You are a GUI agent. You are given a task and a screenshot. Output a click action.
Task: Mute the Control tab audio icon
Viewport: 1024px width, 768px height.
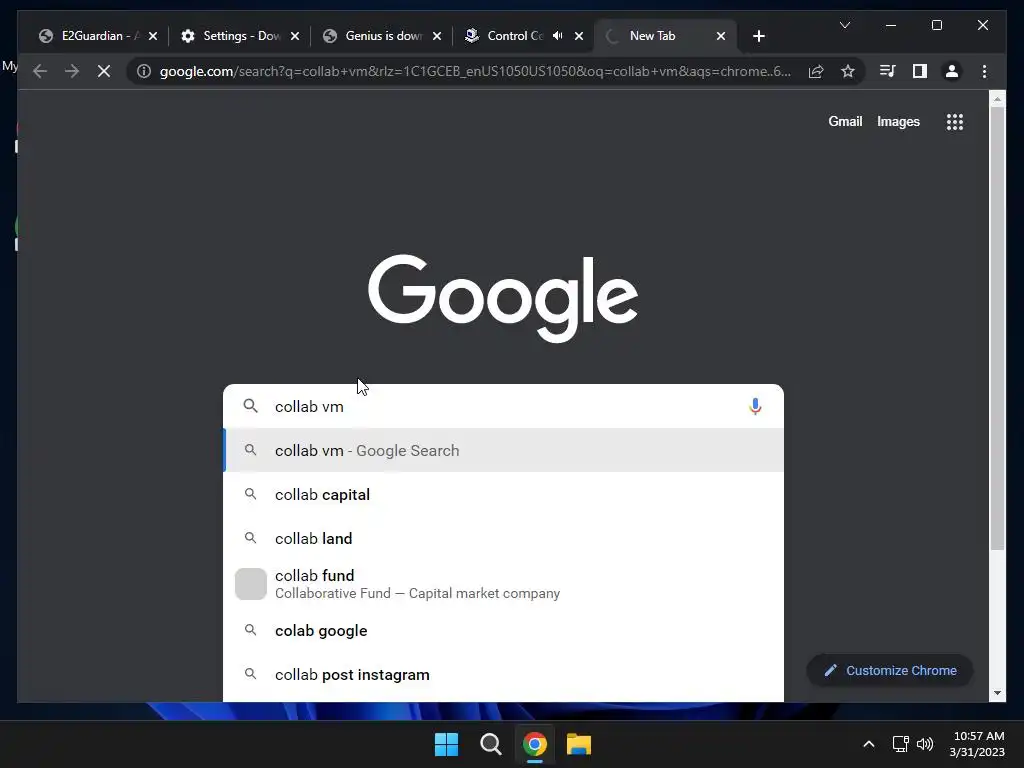[557, 36]
